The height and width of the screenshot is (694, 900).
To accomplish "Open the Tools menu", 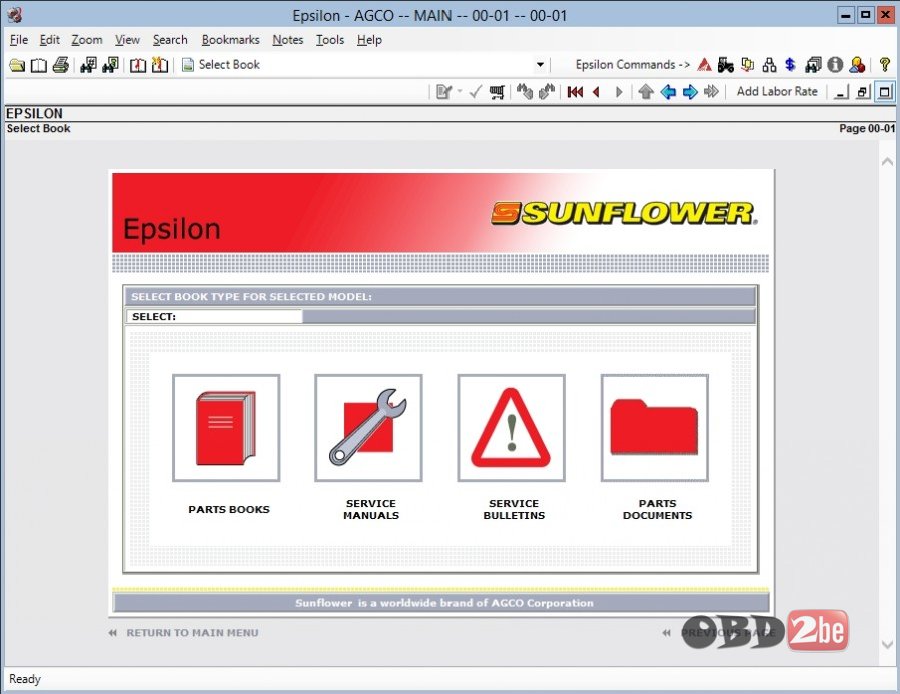I will (330, 40).
